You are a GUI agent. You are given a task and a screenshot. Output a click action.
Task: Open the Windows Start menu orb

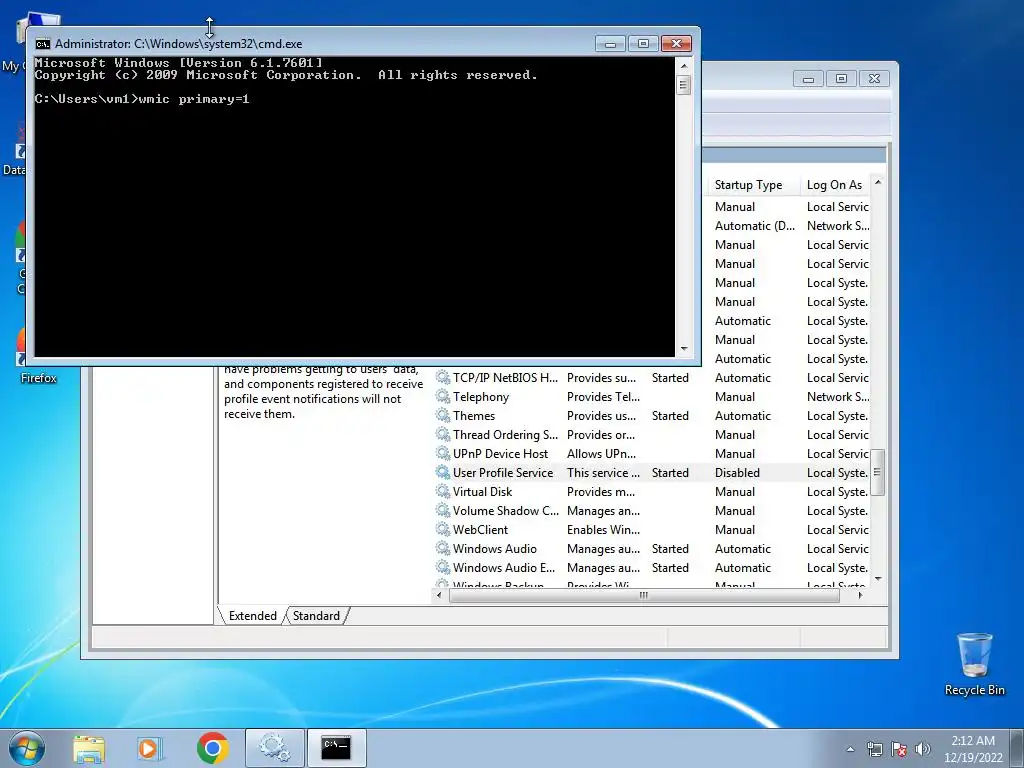pyautogui.click(x=26, y=748)
